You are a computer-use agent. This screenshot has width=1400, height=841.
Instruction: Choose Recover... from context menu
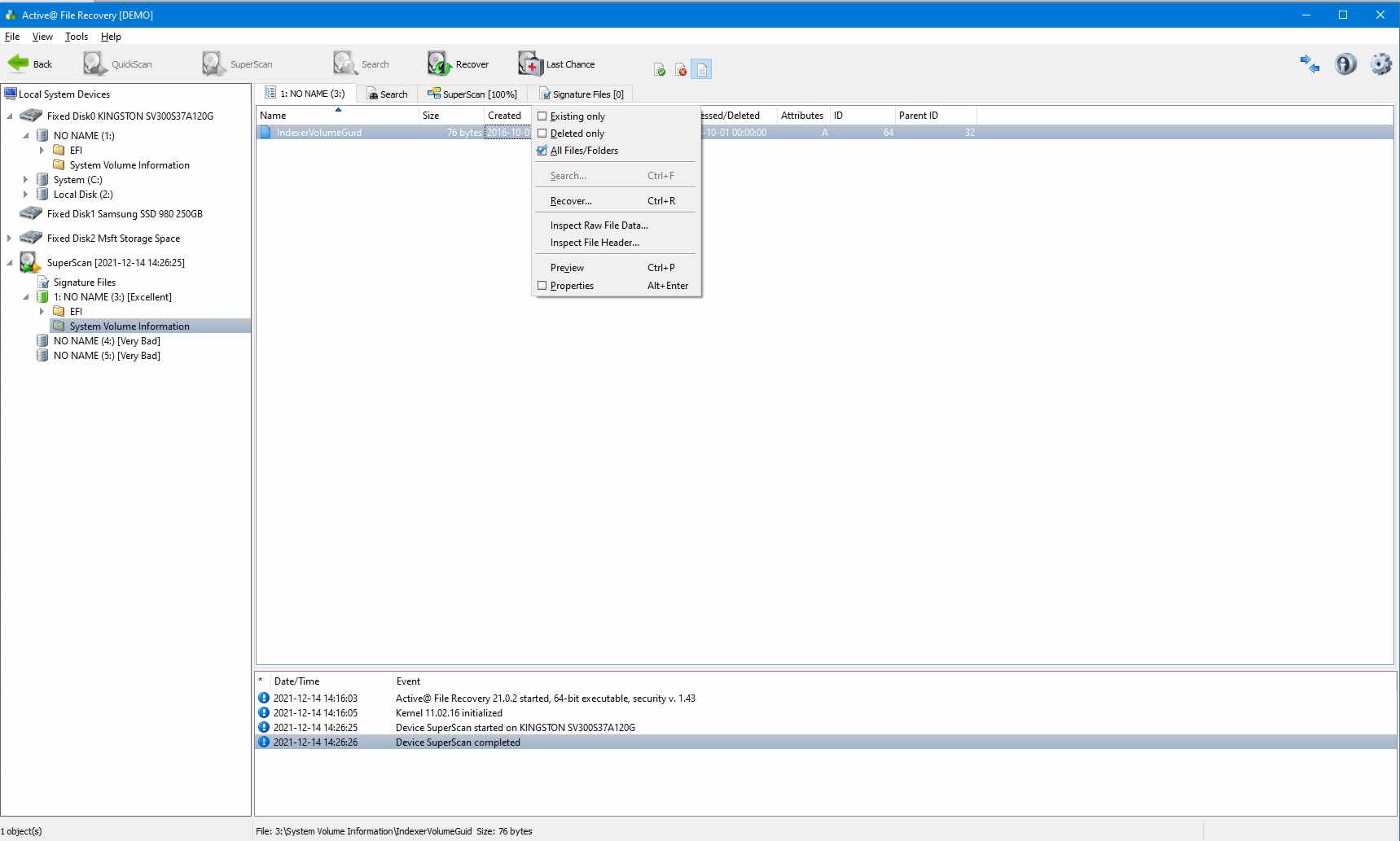tap(617, 201)
